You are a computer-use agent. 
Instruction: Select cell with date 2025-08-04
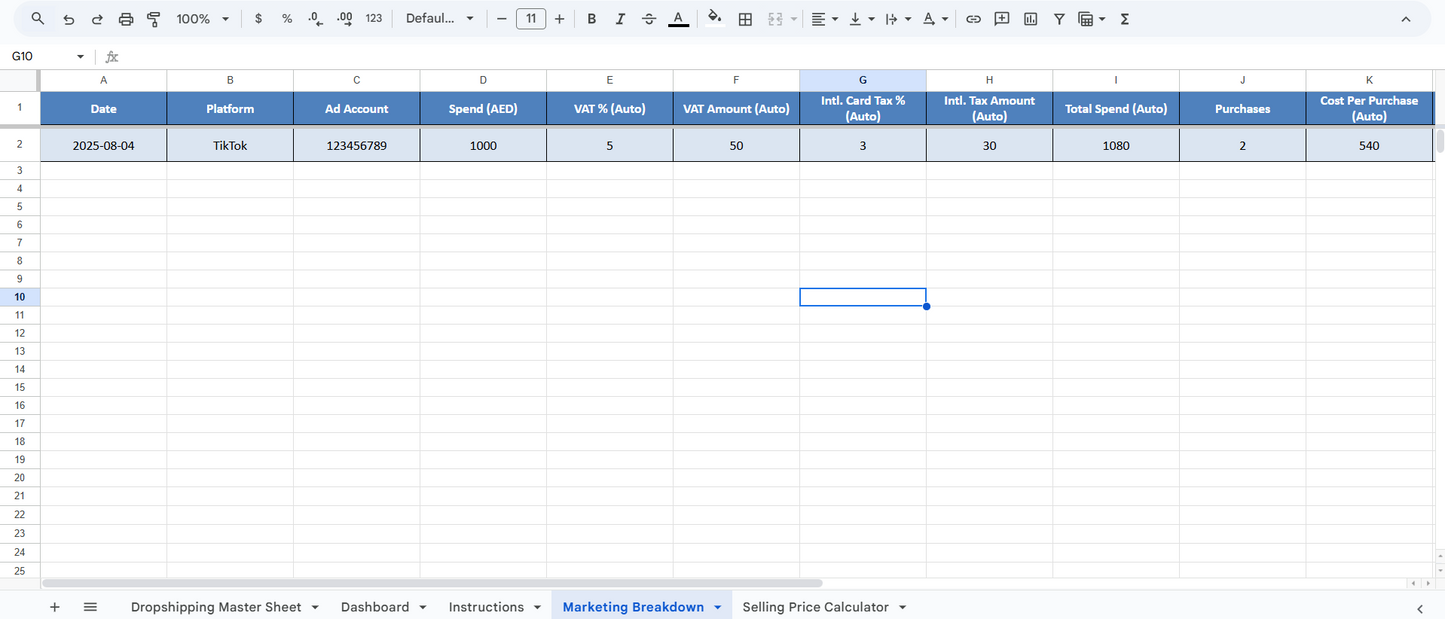click(x=104, y=146)
